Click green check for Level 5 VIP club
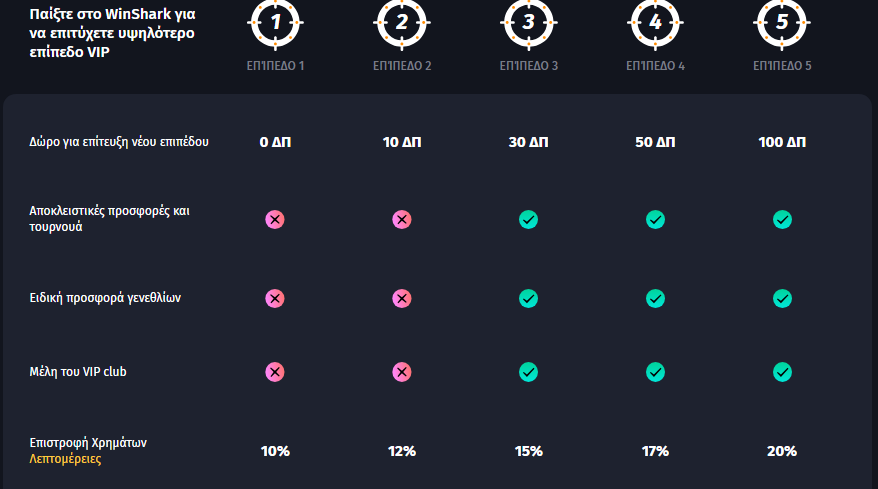The height and width of the screenshot is (489, 878). (782, 372)
